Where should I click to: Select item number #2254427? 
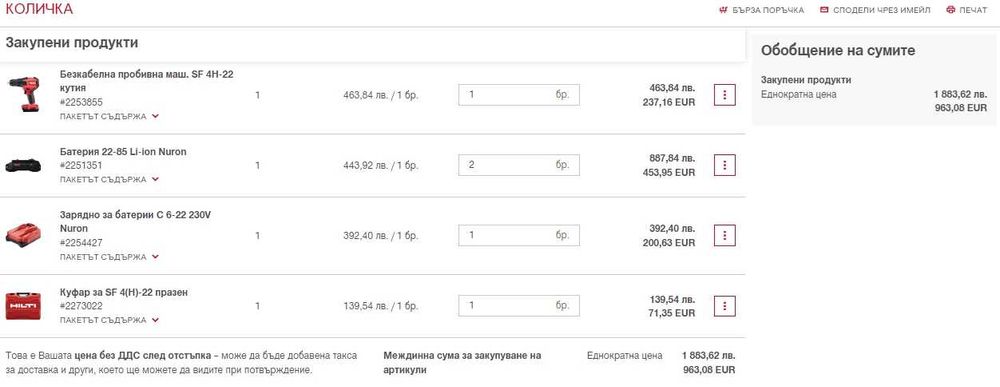click(81, 243)
